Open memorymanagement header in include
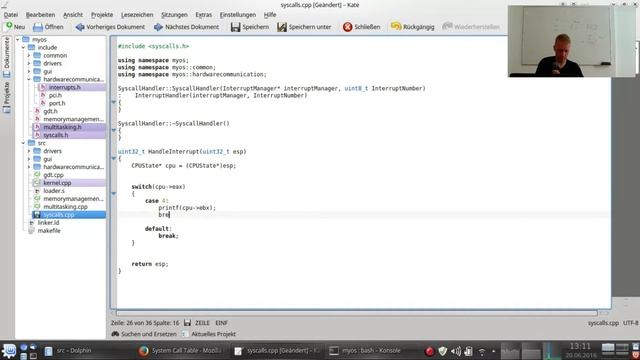Viewport: 640px width, 360px height. click(x=73, y=119)
